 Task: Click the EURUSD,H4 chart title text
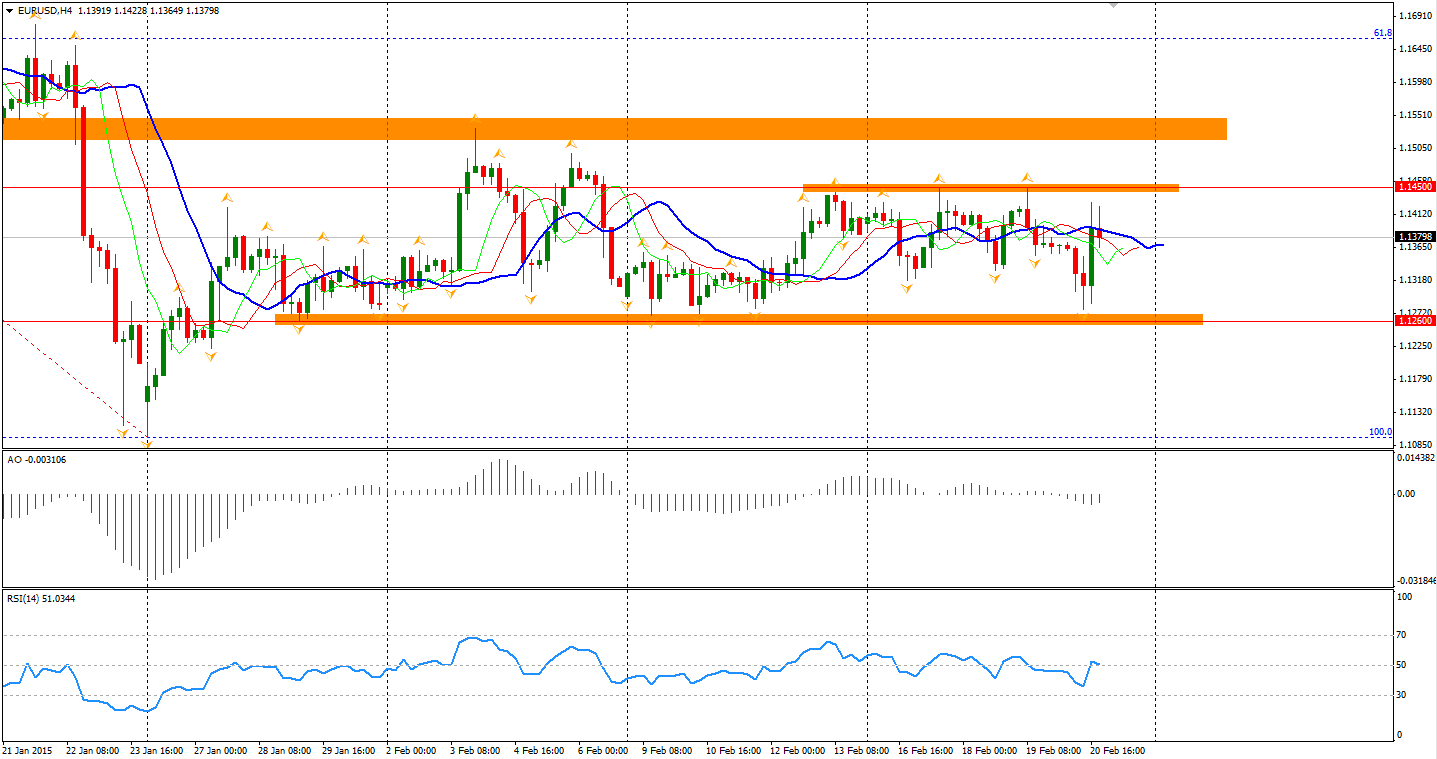click(x=45, y=10)
